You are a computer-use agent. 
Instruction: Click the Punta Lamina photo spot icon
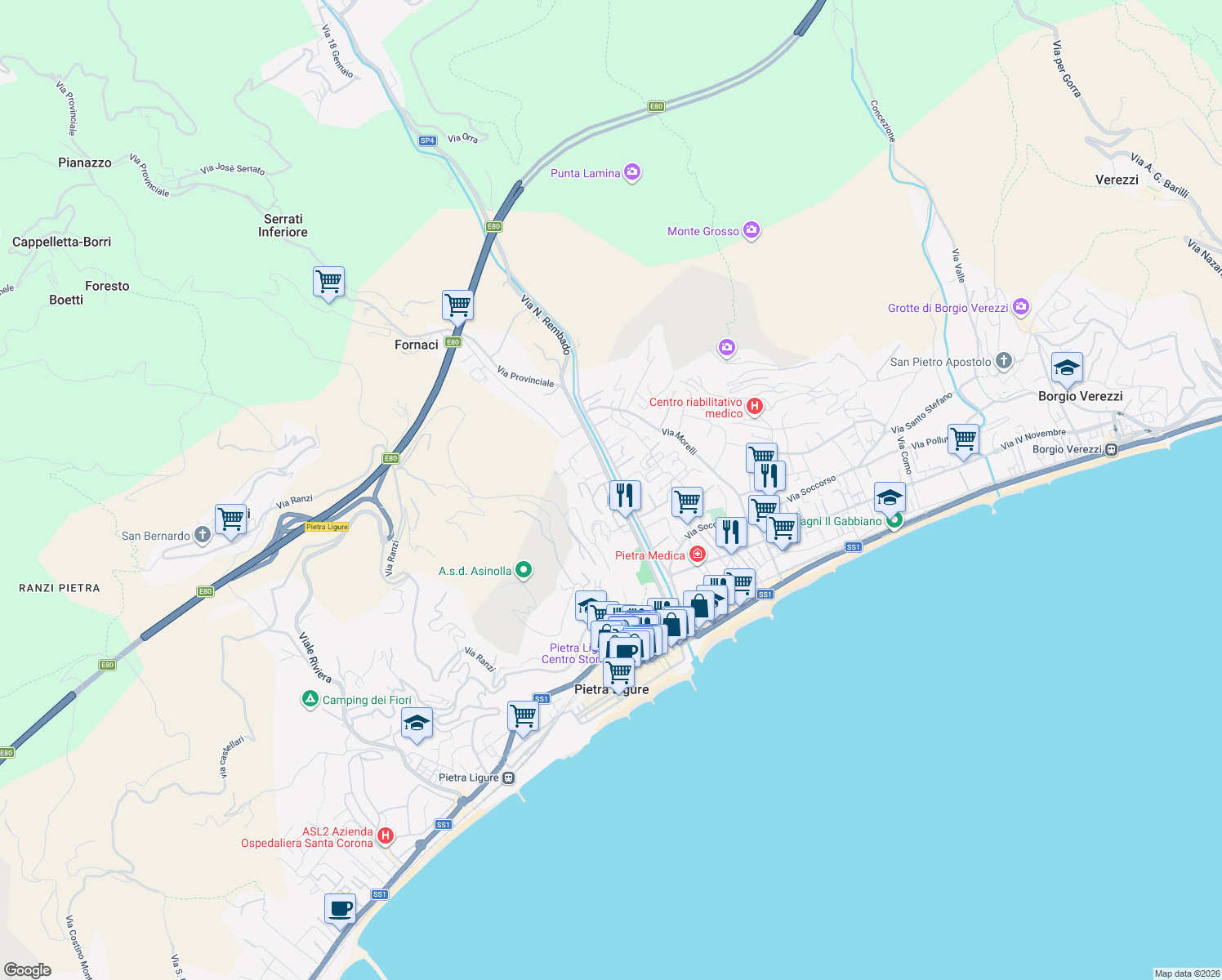tap(631, 172)
